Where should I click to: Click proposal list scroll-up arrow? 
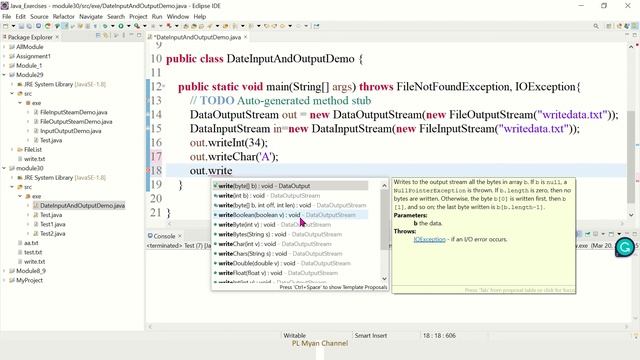coord(384,186)
